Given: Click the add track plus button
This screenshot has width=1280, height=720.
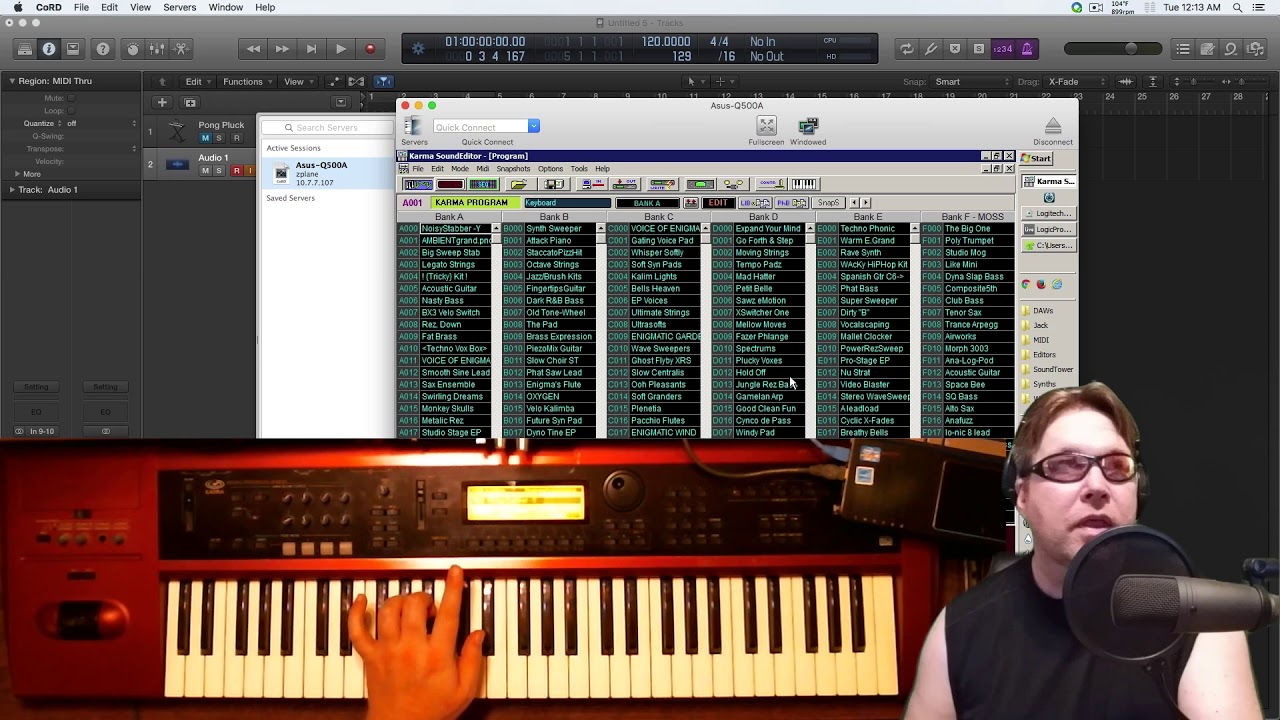Looking at the screenshot, I should (162, 102).
